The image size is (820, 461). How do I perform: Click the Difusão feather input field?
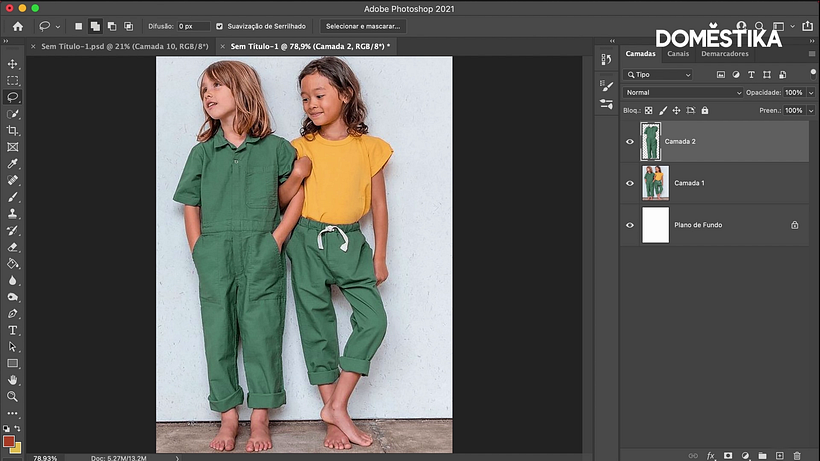coord(193,26)
